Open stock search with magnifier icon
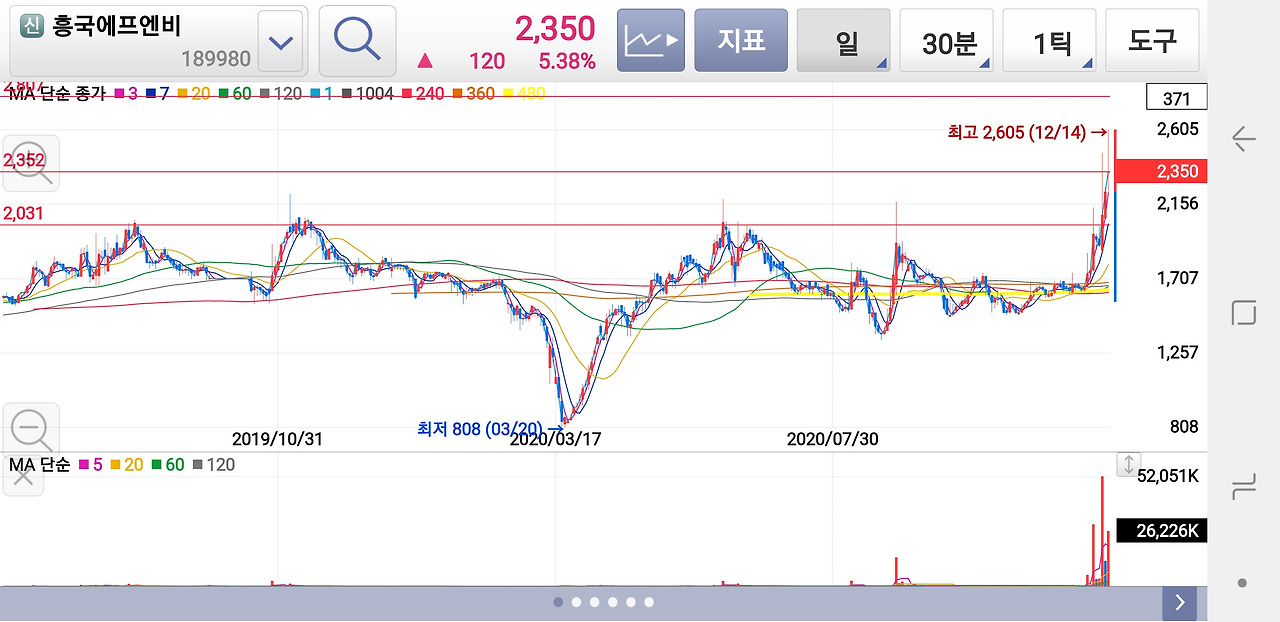1280x622 pixels. pos(357,41)
